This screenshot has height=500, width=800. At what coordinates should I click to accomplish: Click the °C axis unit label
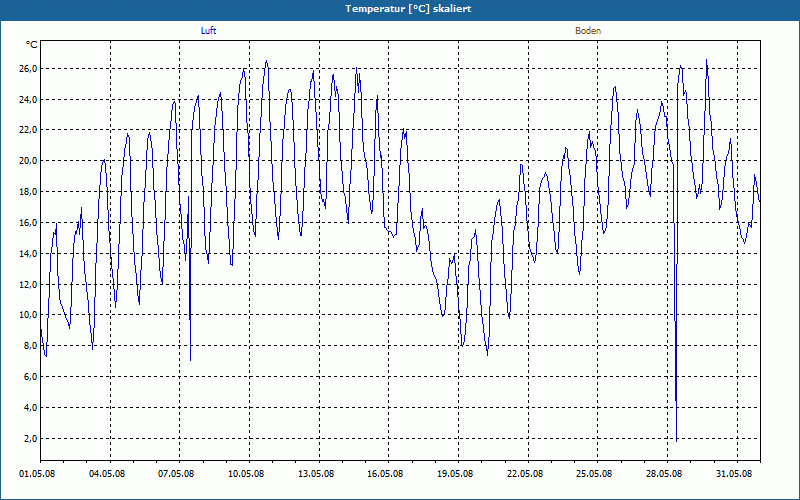[x=32, y=45]
